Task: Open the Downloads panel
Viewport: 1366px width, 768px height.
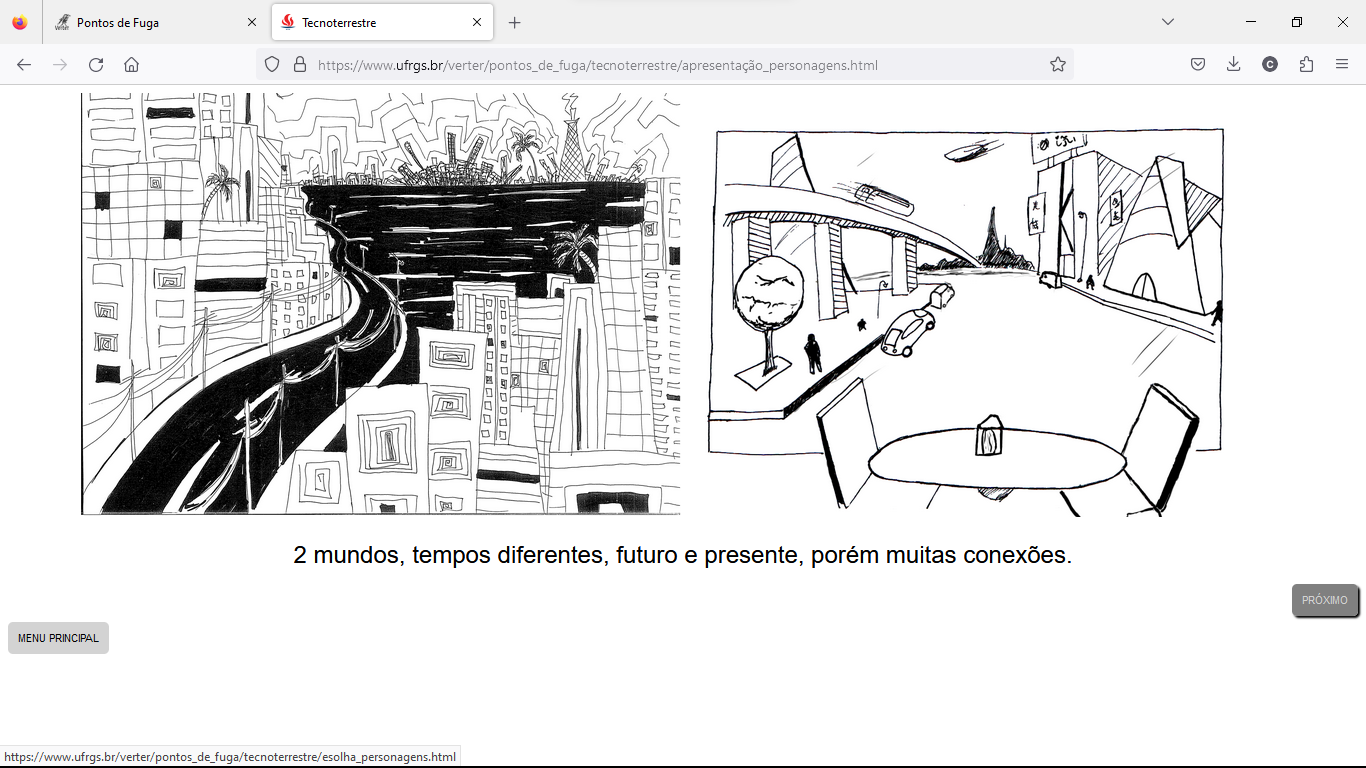Action: pos(1234,65)
